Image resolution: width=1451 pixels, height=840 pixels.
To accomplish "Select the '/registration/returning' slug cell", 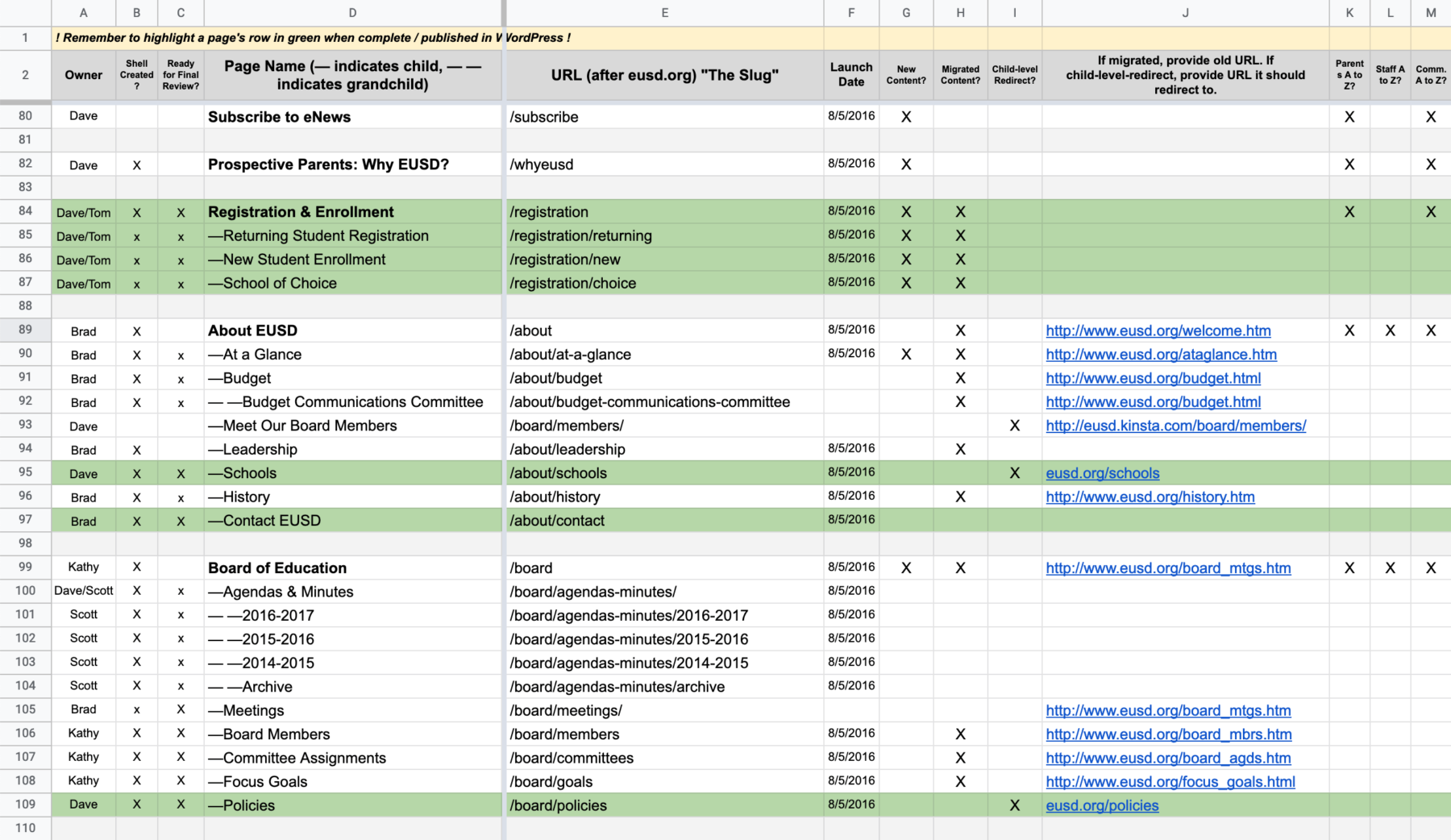I will (x=665, y=236).
